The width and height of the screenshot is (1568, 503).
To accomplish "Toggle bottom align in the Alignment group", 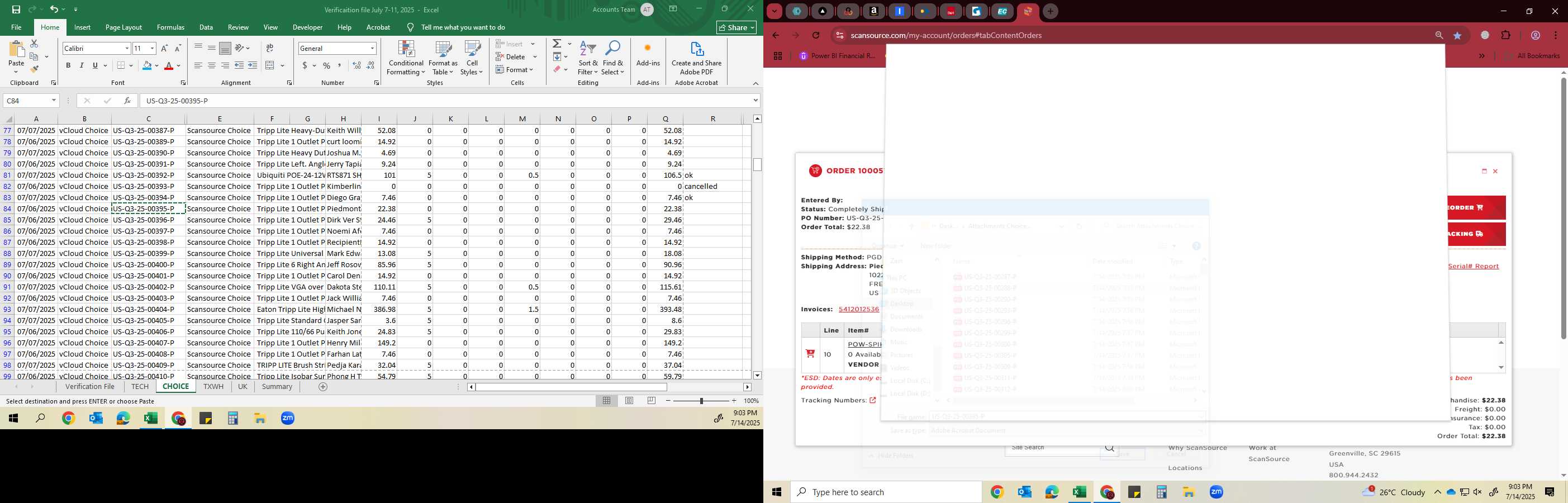I will coord(225,48).
